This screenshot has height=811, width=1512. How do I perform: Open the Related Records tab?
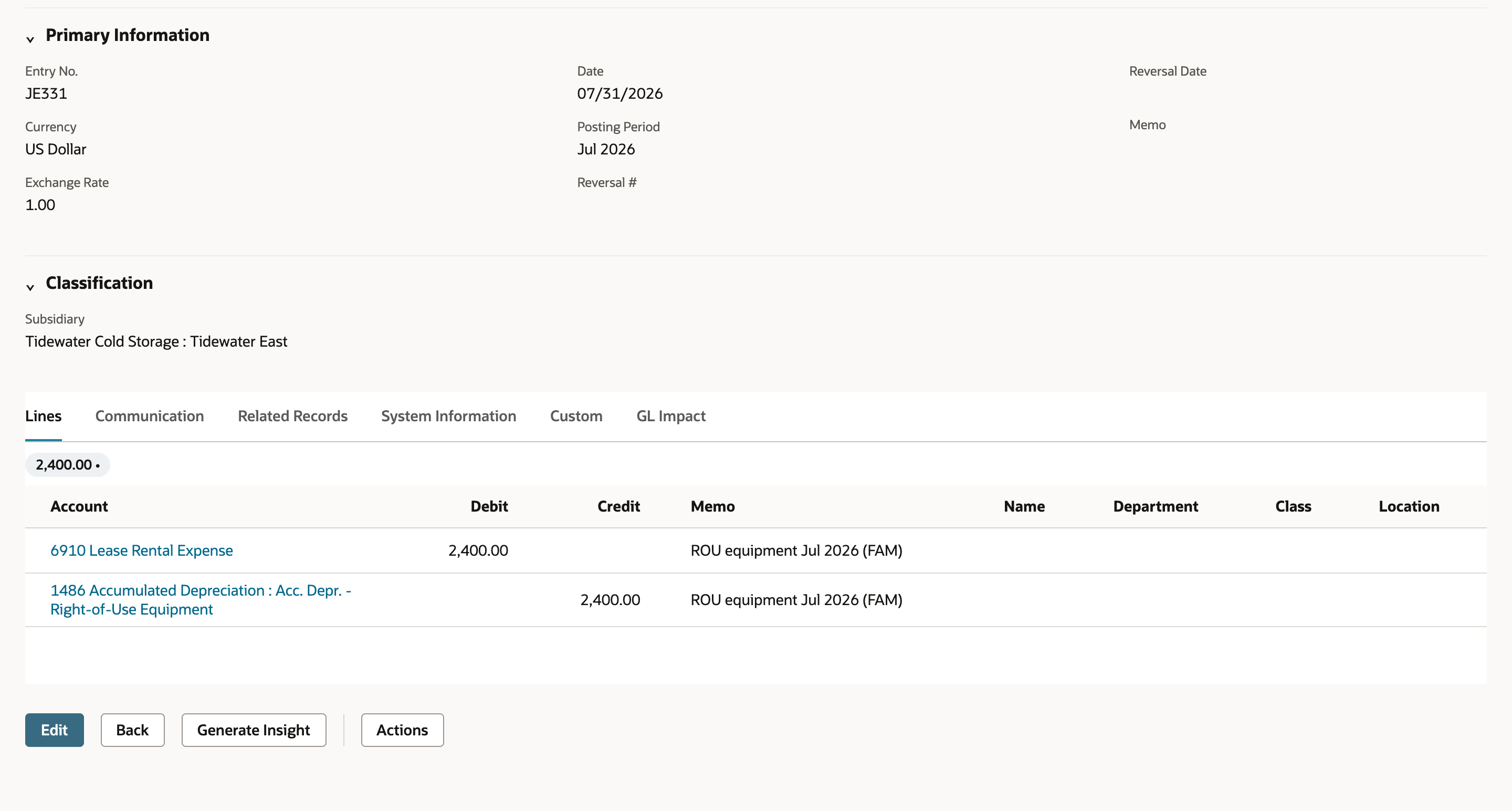coord(292,416)
